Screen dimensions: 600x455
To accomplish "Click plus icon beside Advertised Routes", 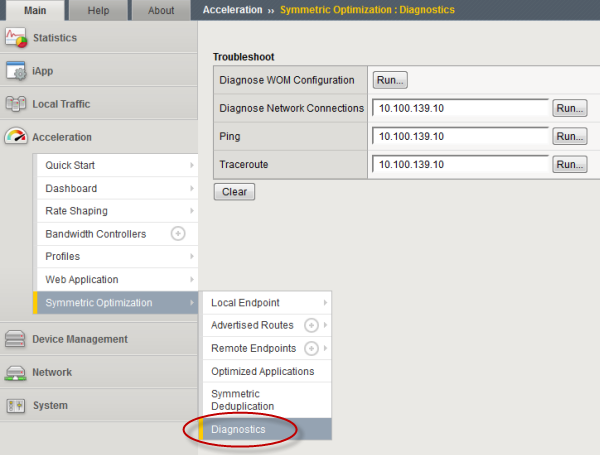I will pyautogui.click(x=311, y=326).
